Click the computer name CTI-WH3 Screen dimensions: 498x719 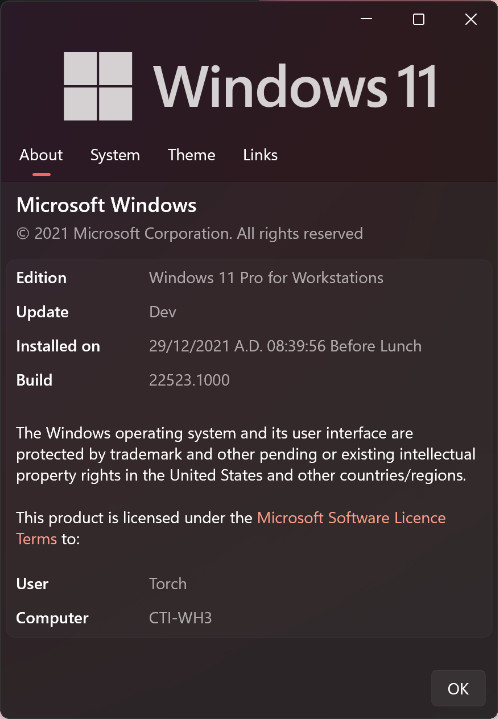coord(180,618)
